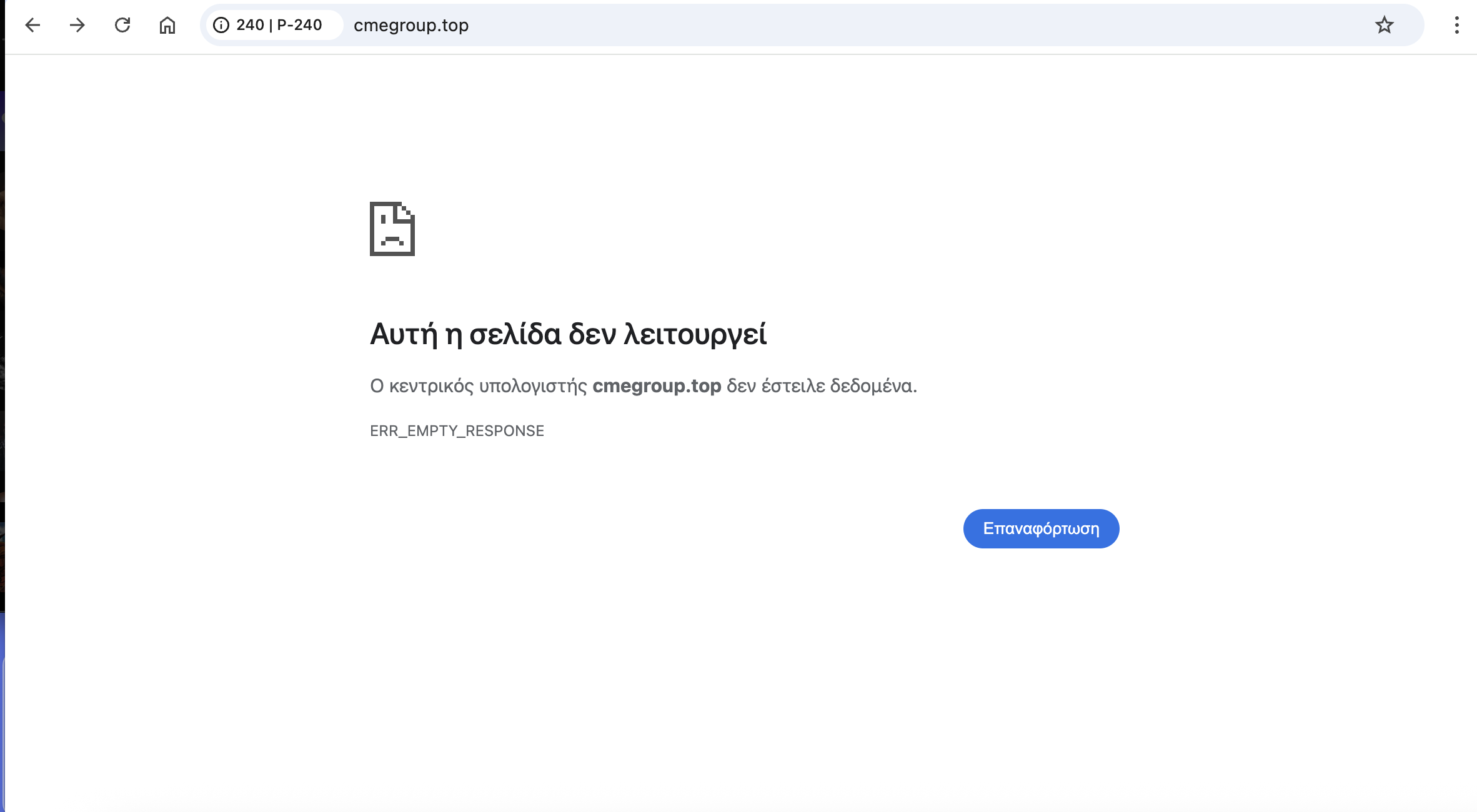Viewport: 1477px width, 812px height.
Task: Click the browser Back arrow
Action: [x=32, y=25]
